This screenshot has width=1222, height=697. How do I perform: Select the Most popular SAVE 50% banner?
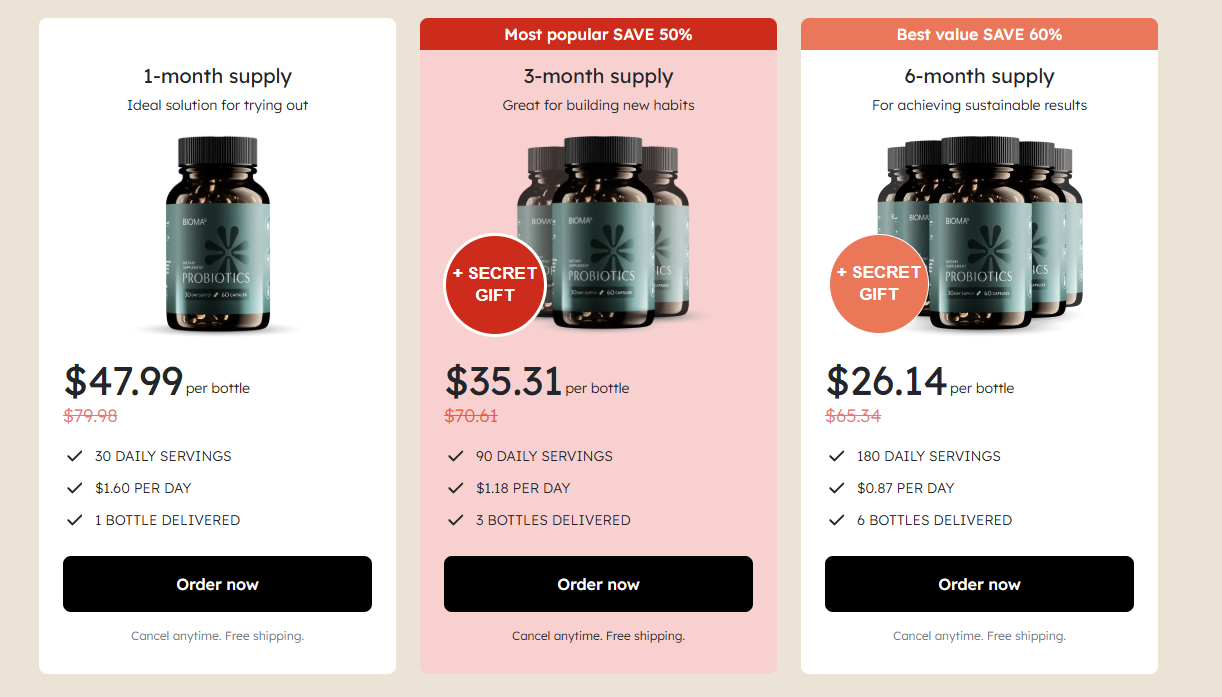(x=598, y=34)
